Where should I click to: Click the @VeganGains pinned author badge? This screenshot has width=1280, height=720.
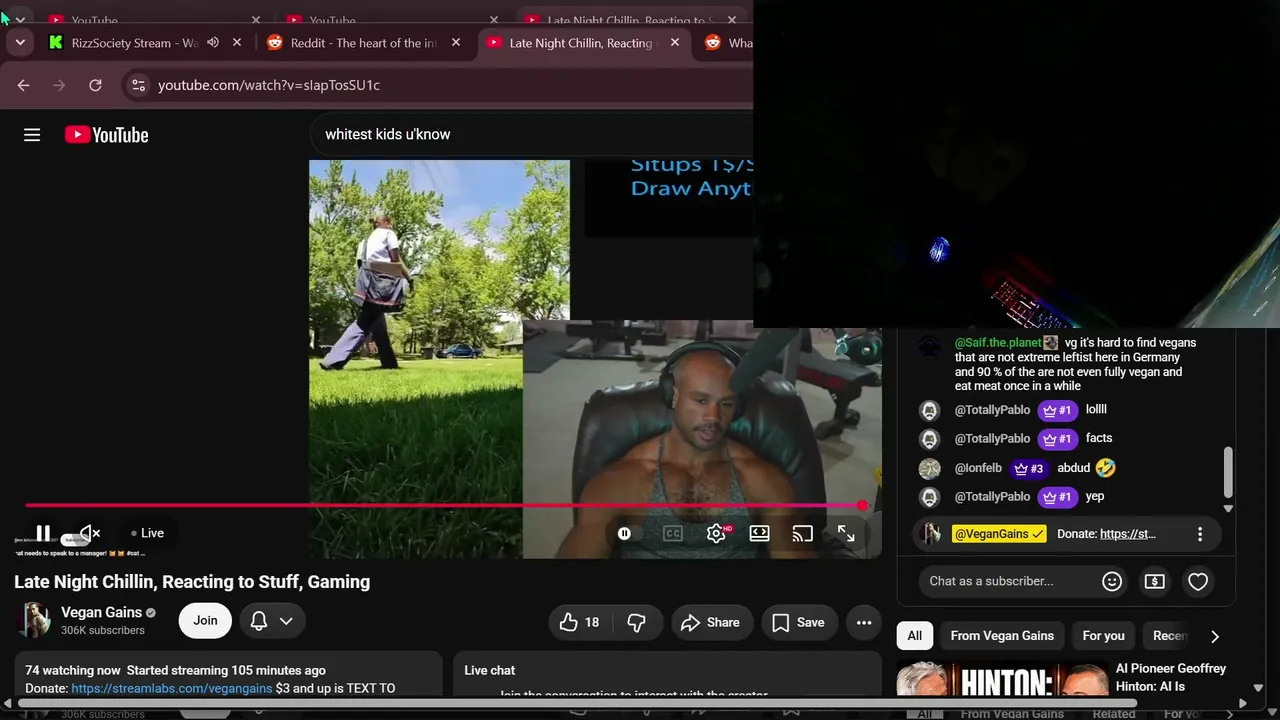999,534
